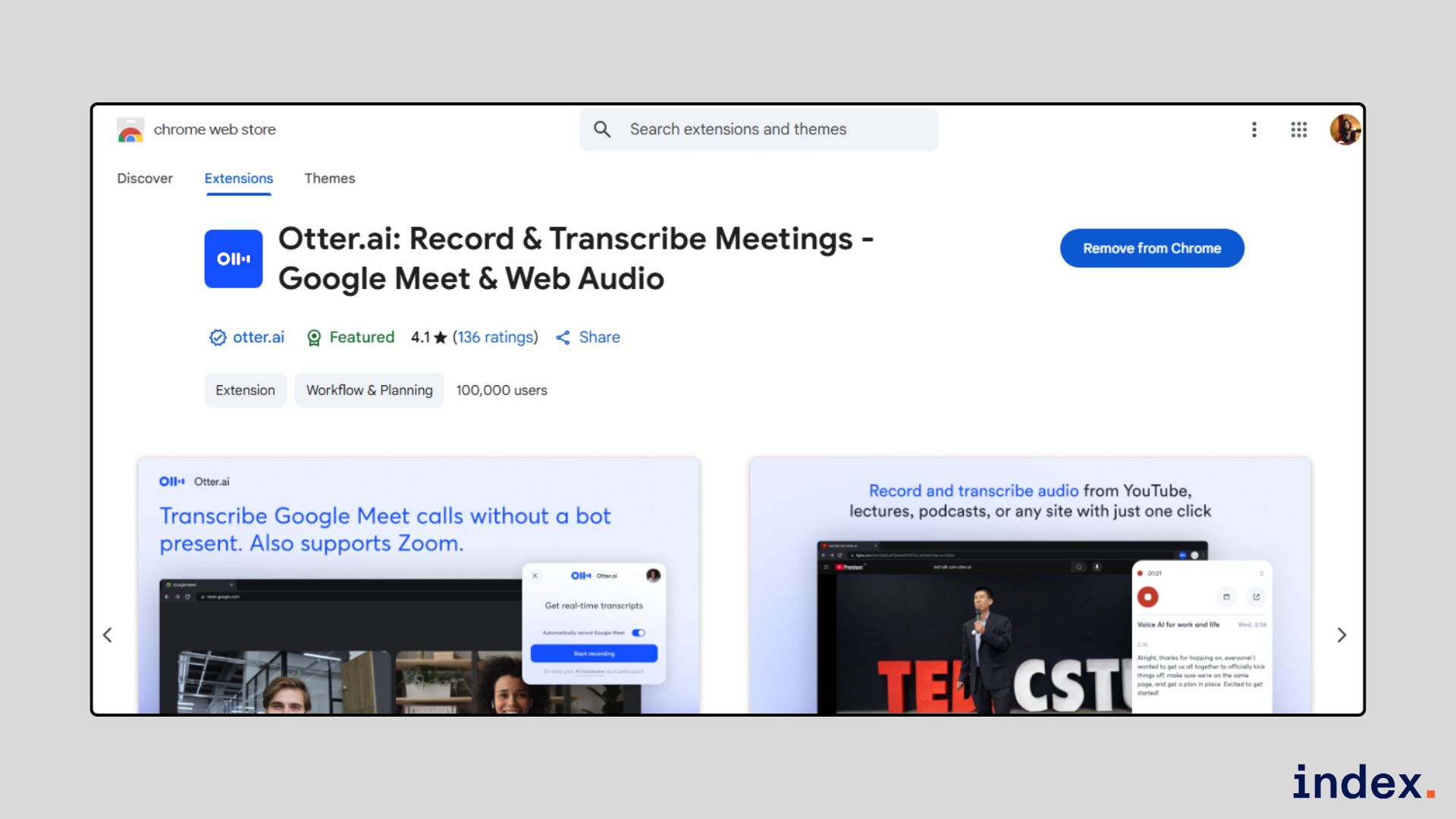Go back using the left carousel arrow
The height and width of the screenshot is (819, 1456).
pos(107,635)
